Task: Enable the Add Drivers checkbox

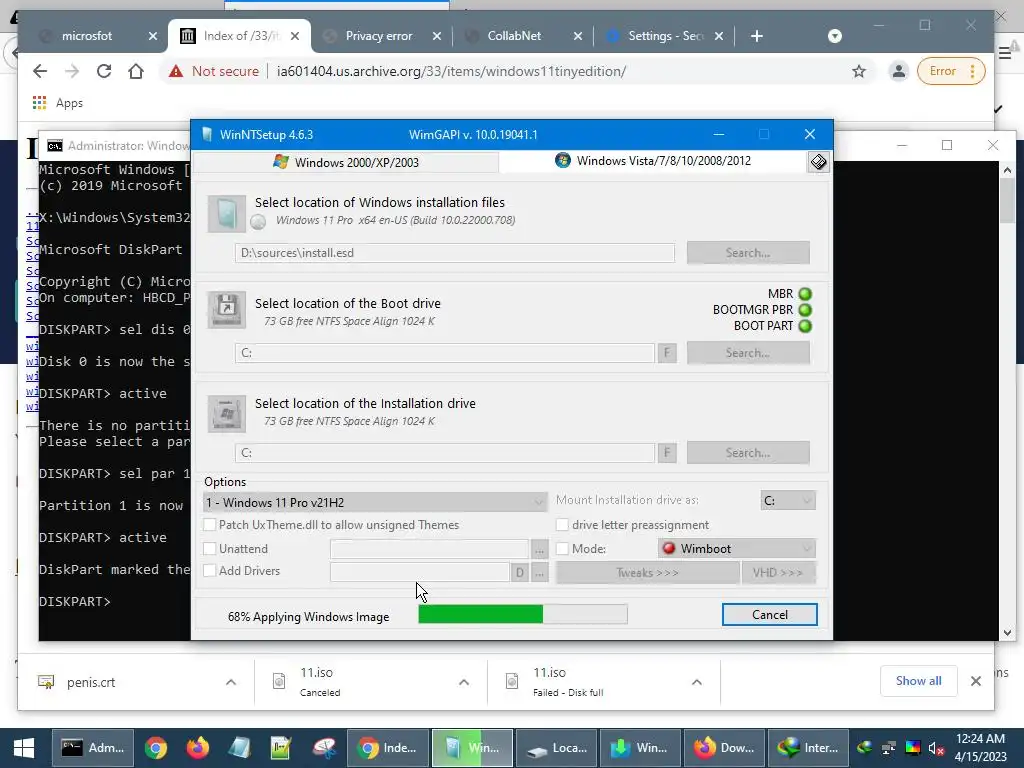Action: [x=210, y=570]
